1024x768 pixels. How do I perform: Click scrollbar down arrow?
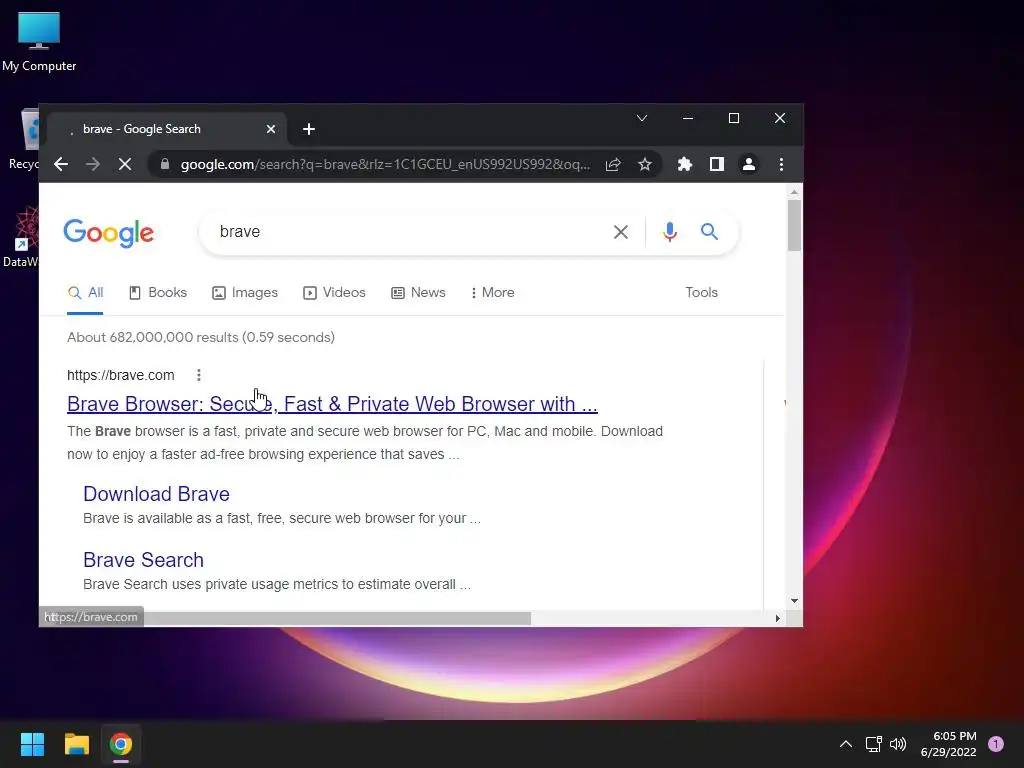click(x=794, y=601)
